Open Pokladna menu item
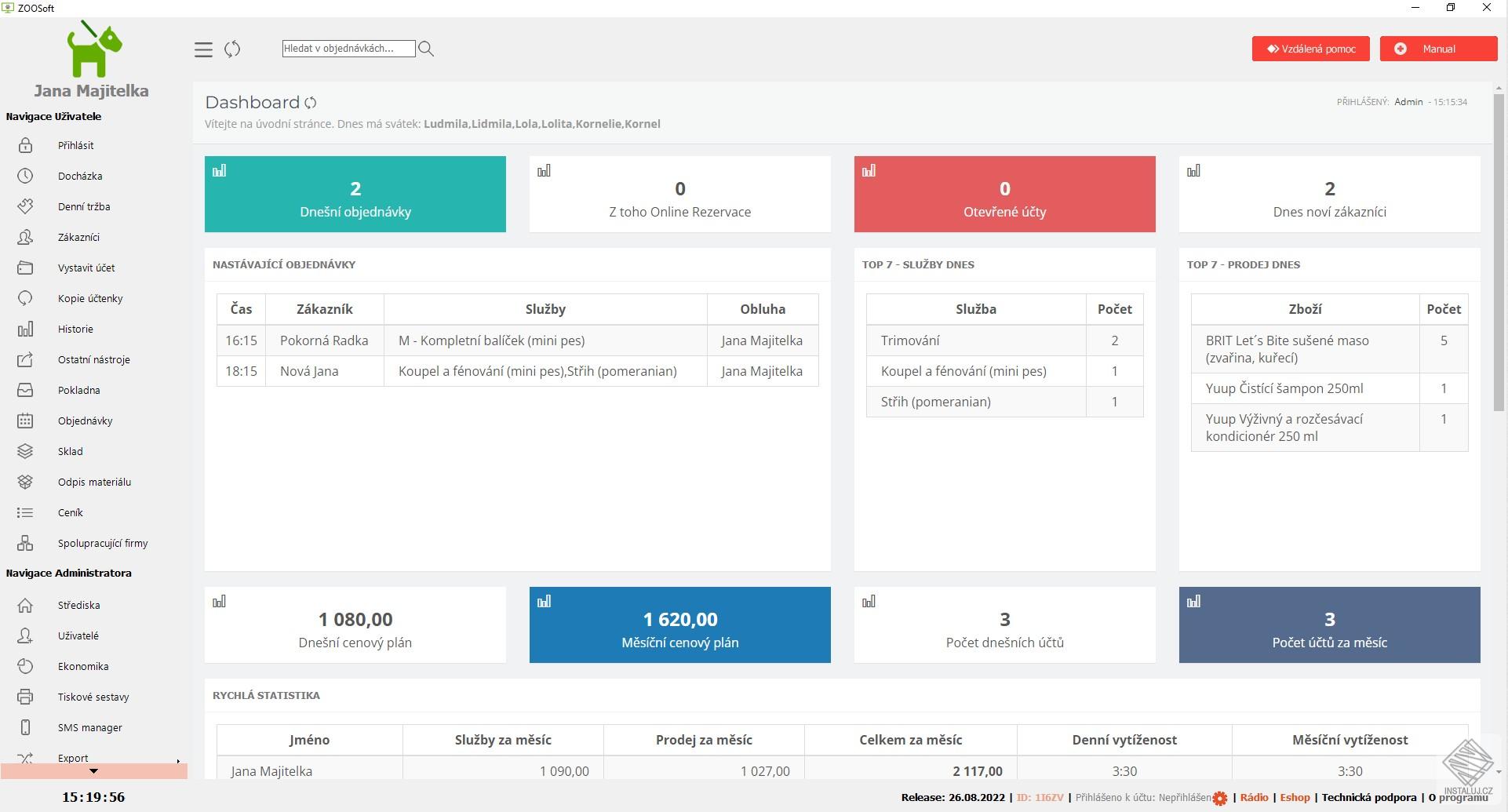Image resolution: width=1508 pixels, height=812 pixels. 78,390
